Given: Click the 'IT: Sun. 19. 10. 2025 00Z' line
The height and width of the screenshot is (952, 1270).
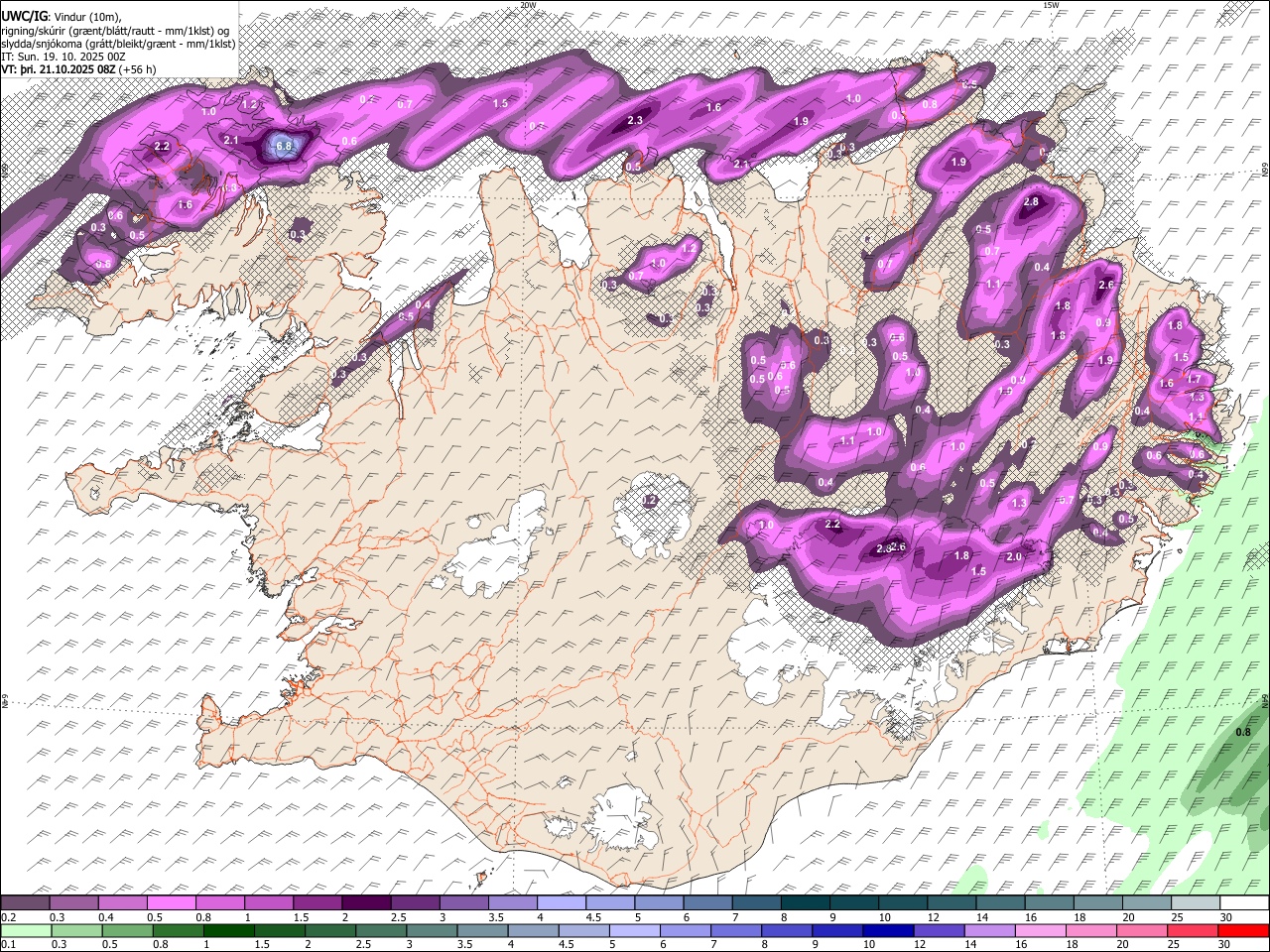Looking at the screenshot, I should 63,58.
